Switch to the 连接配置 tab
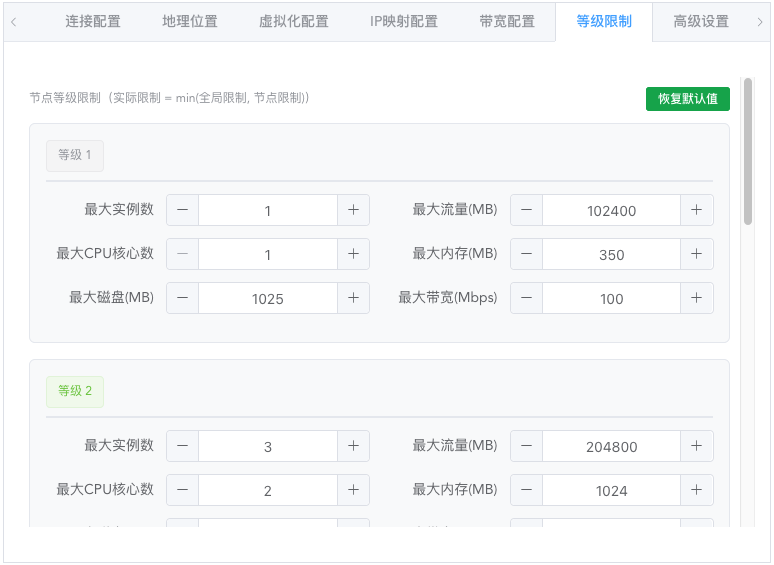Viewport: 774px width, 565px height. coord(93,21)
